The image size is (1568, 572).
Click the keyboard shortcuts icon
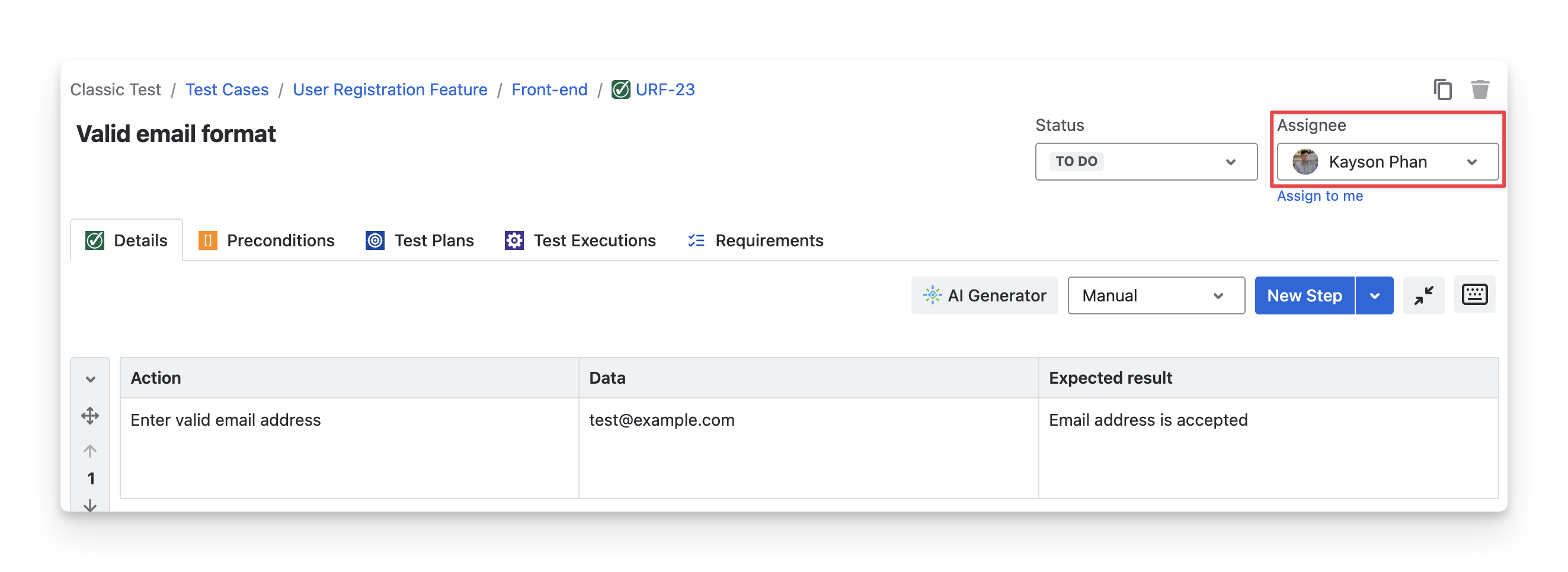tap(1474, 295)
